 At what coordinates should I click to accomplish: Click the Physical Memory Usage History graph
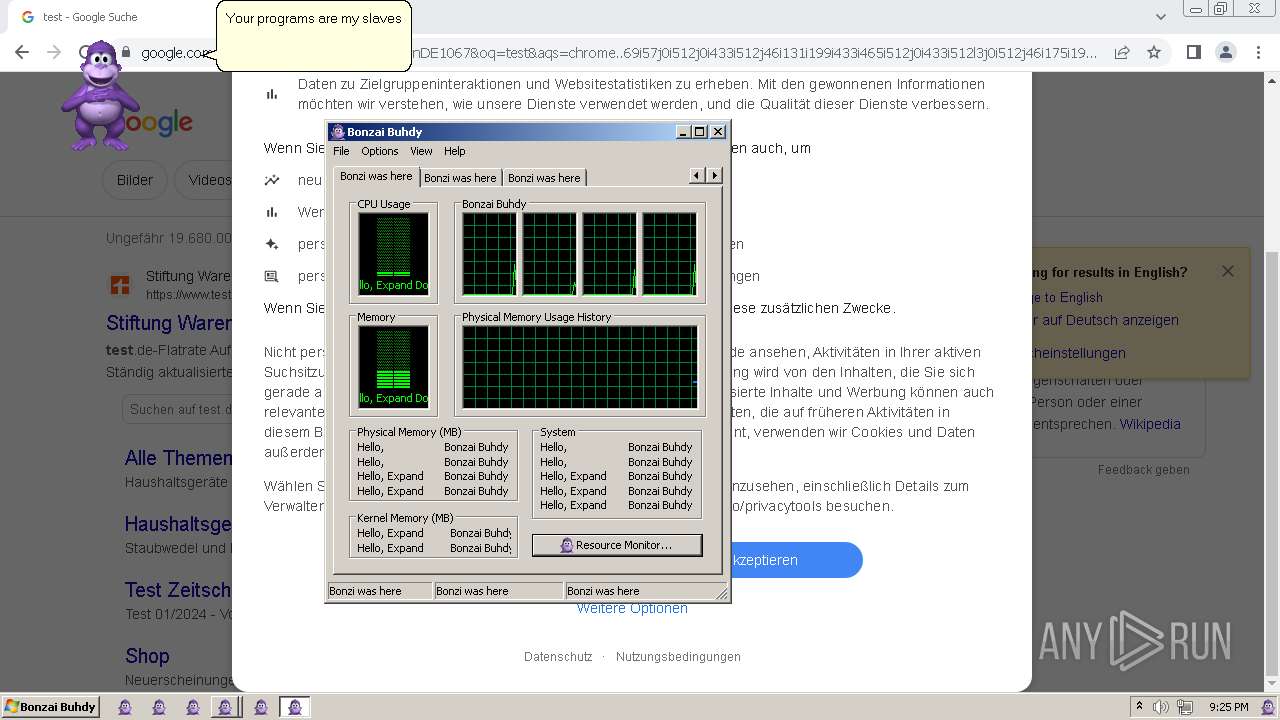pos(580,366)
